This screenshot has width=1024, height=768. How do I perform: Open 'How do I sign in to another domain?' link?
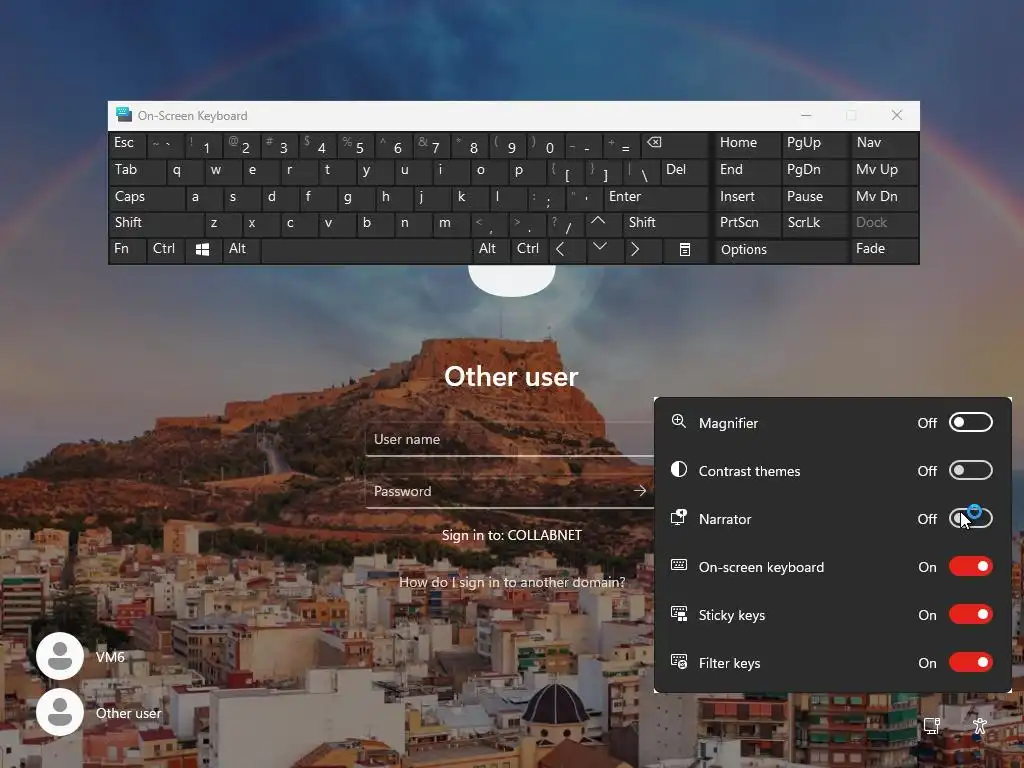coord(512,582)
